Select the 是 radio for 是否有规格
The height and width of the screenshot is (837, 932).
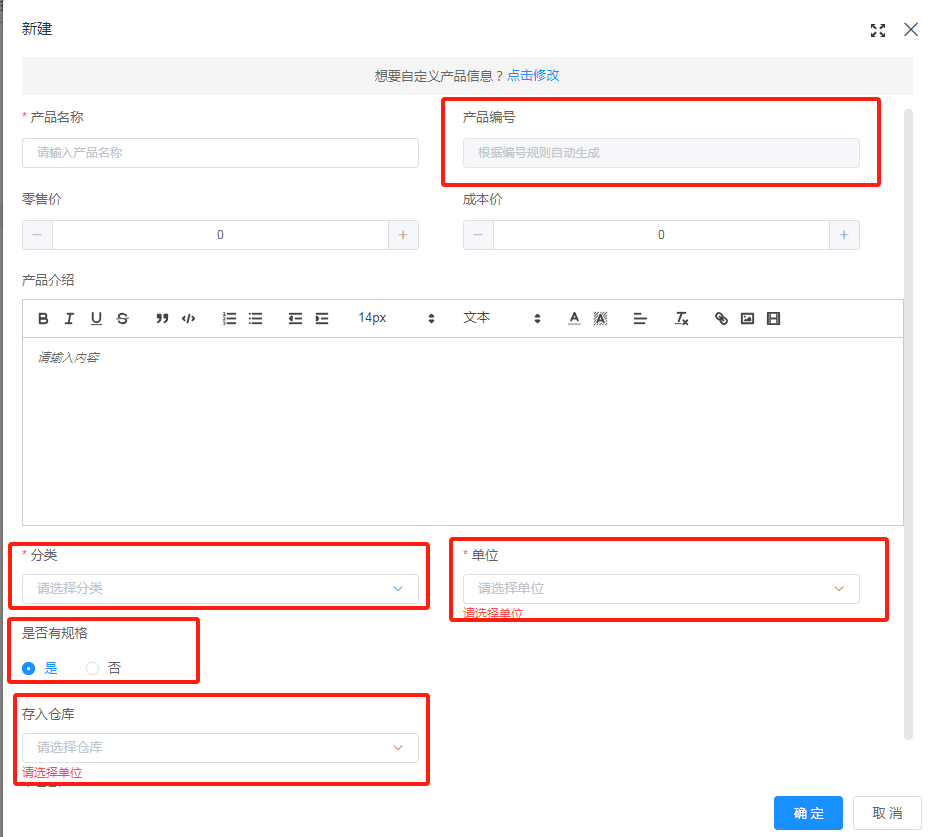tap(29, 668)
